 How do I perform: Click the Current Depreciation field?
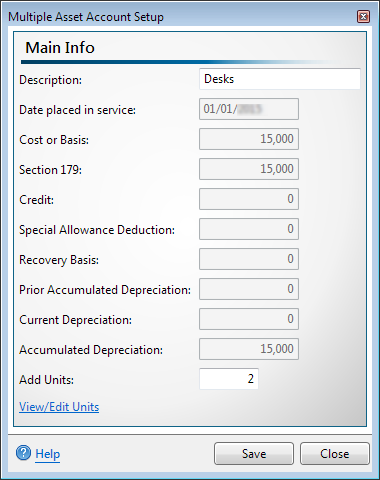[x=249, y=319]
